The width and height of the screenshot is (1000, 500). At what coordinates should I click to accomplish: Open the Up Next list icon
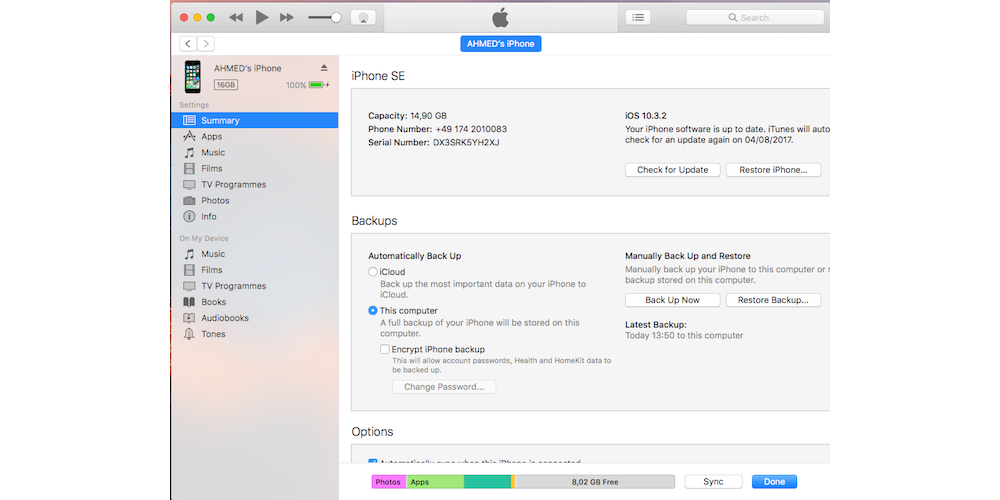[638, 17]
